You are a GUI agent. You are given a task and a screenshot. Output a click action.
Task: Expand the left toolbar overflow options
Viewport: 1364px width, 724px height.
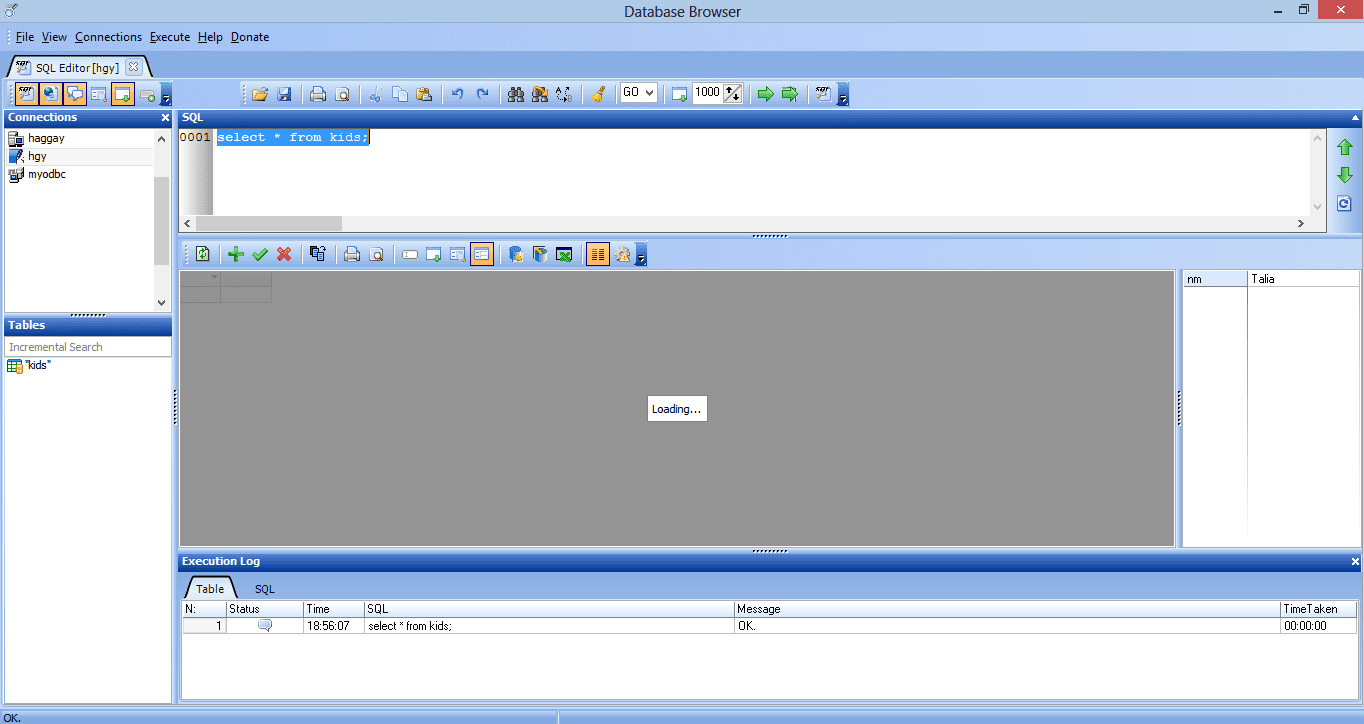[x=166, y=95]
